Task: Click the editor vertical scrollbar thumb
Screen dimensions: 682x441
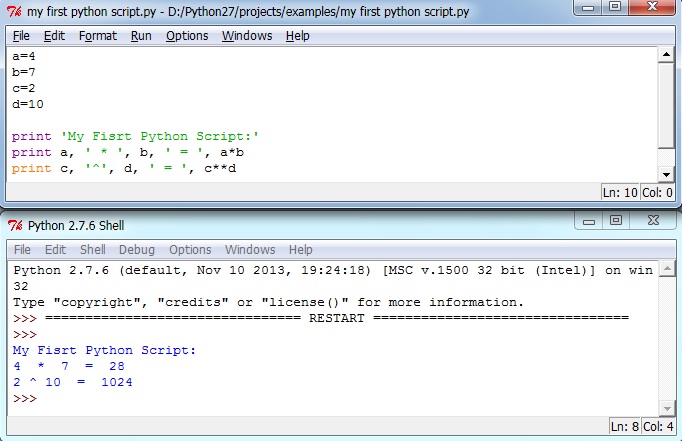Action: (666, 106)
